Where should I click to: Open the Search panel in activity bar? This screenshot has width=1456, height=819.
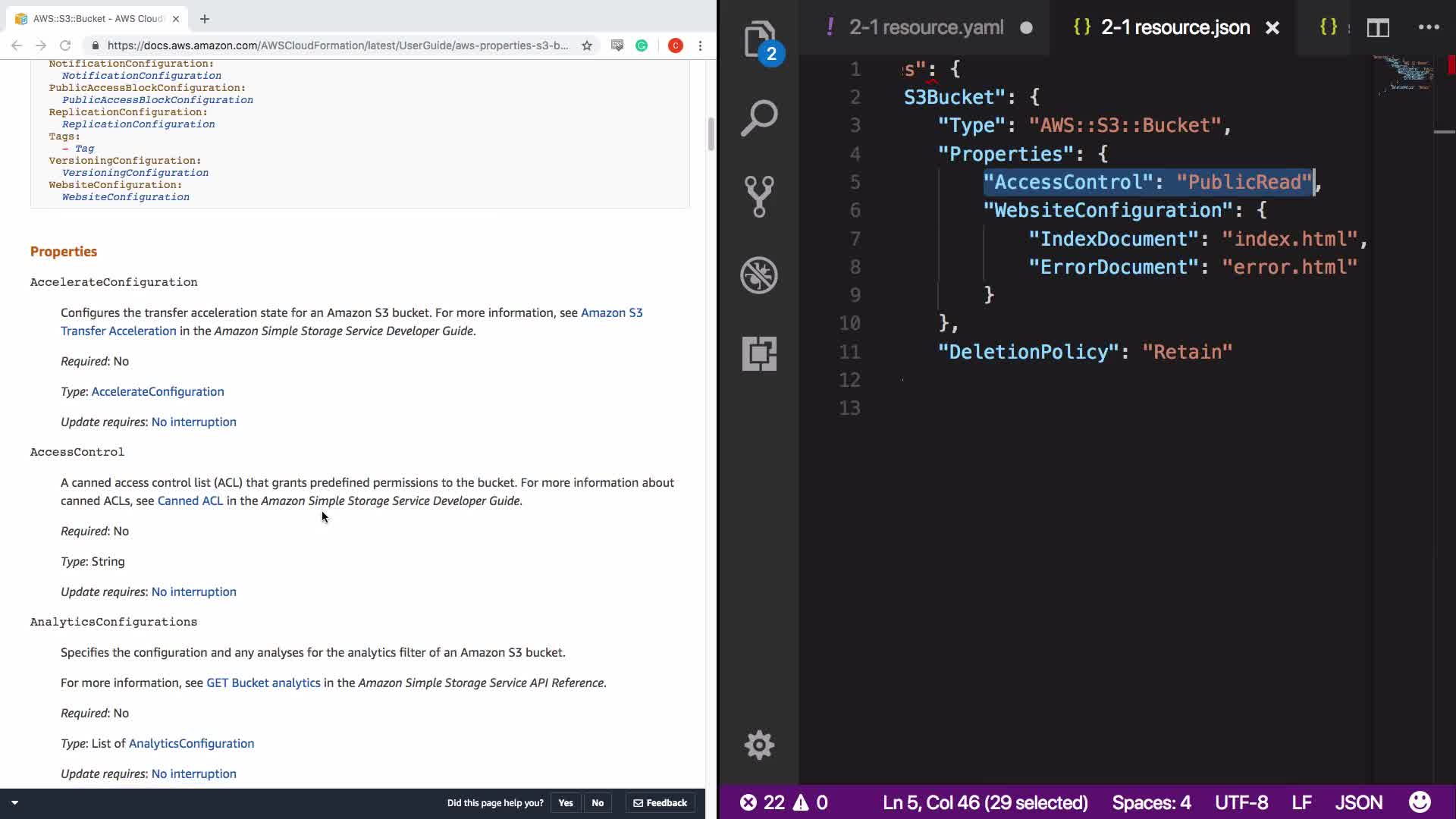[759, 118]
